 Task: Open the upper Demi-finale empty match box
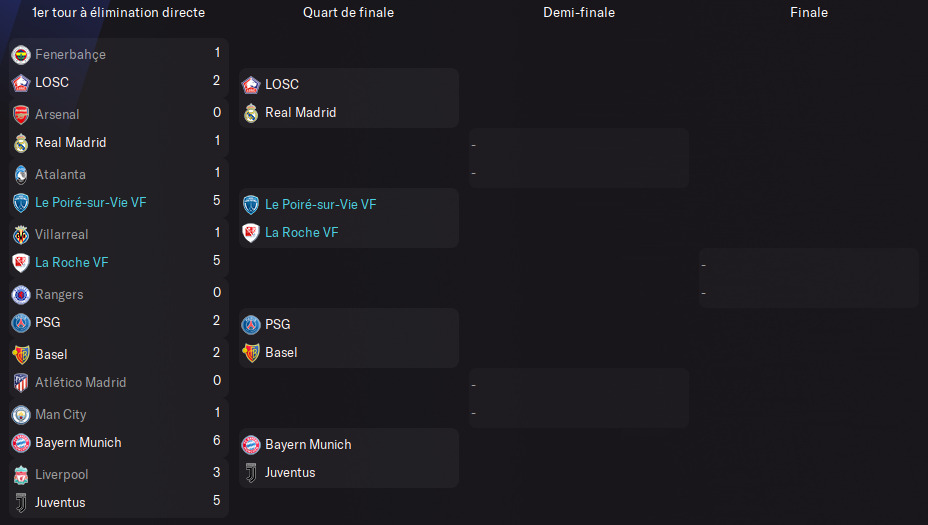(578, 158)
